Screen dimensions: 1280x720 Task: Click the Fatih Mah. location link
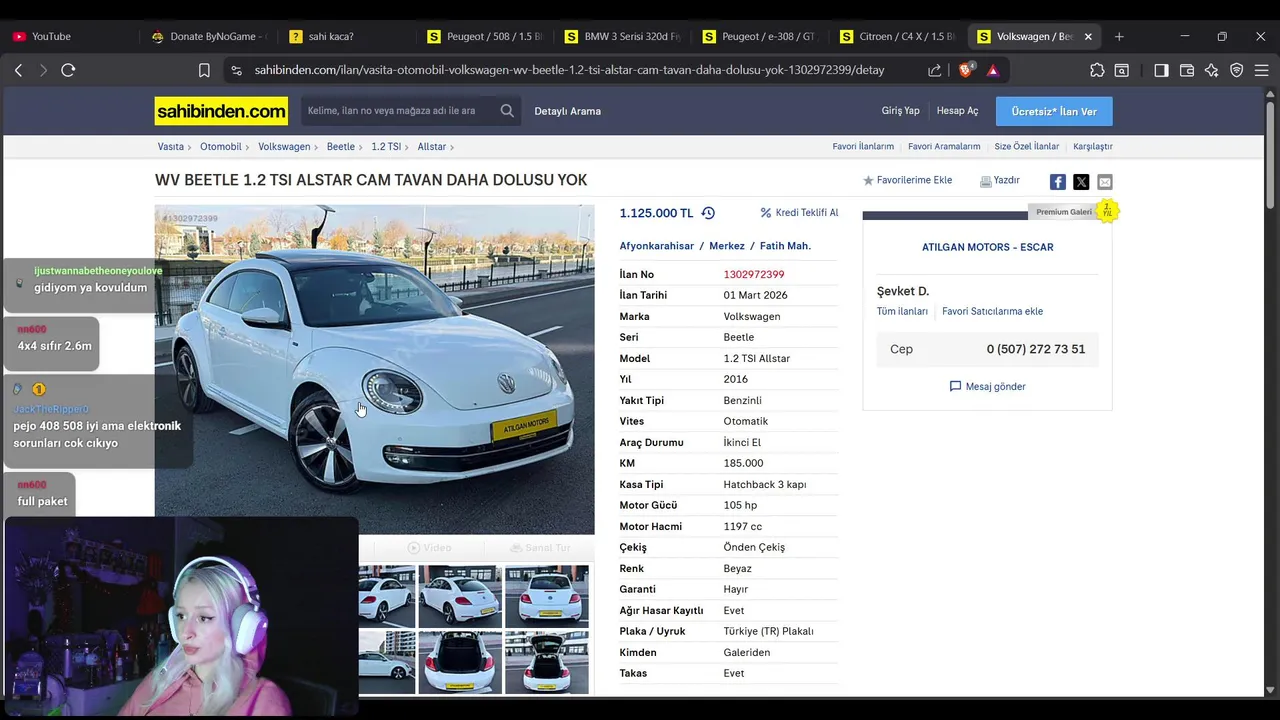tap(785, 246)
